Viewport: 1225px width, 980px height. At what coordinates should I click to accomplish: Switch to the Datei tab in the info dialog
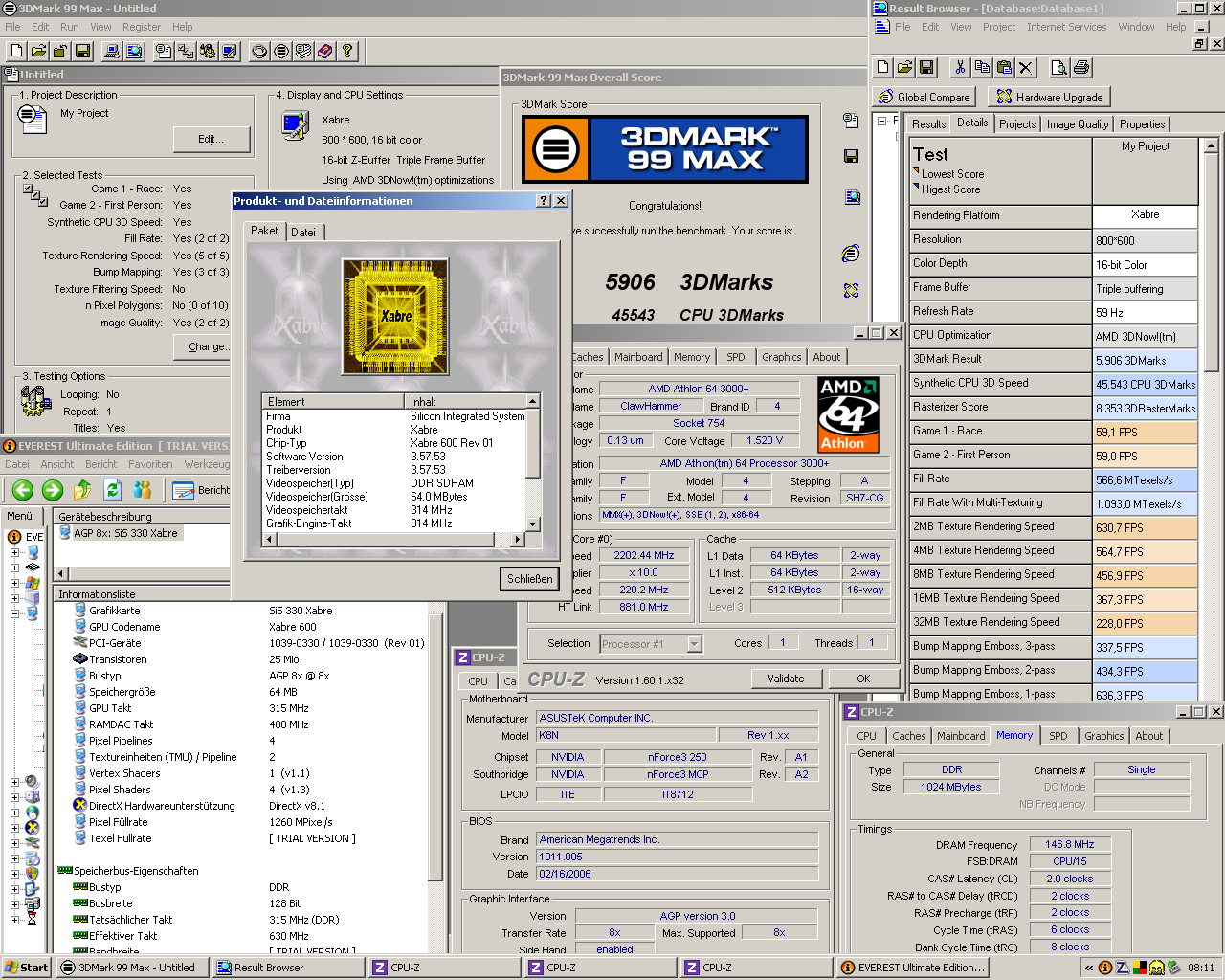pos(303,232)
